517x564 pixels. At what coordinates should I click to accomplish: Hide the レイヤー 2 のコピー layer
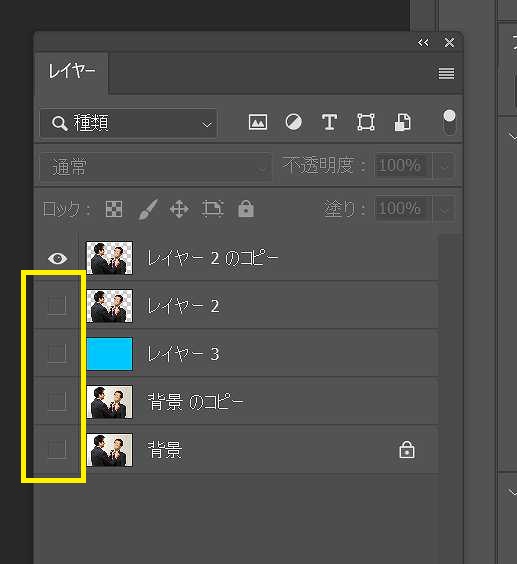click(x=58, y=258)
